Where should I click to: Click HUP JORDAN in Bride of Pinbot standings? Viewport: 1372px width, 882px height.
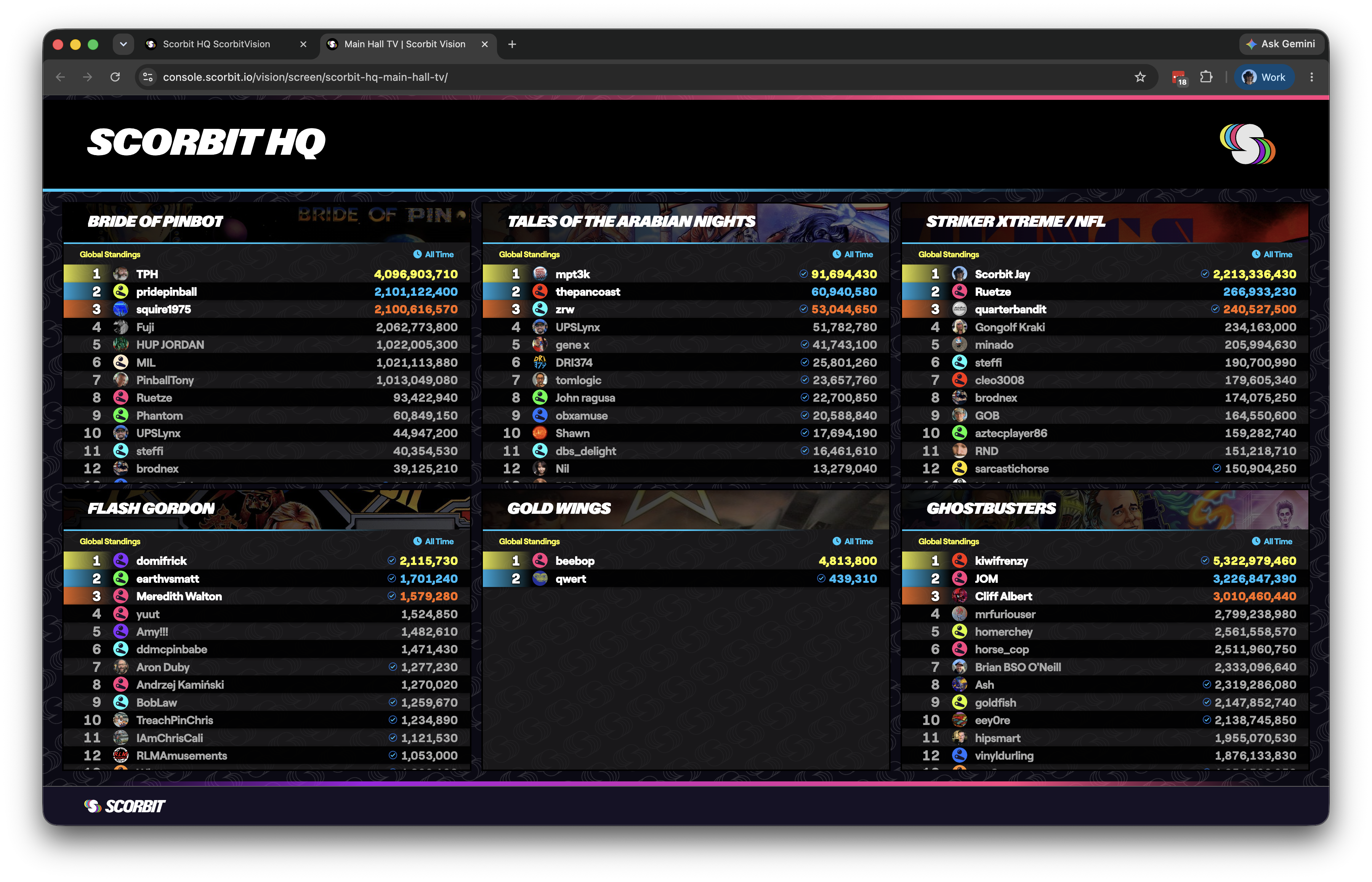pyautogui.click(x=170, y=345)
